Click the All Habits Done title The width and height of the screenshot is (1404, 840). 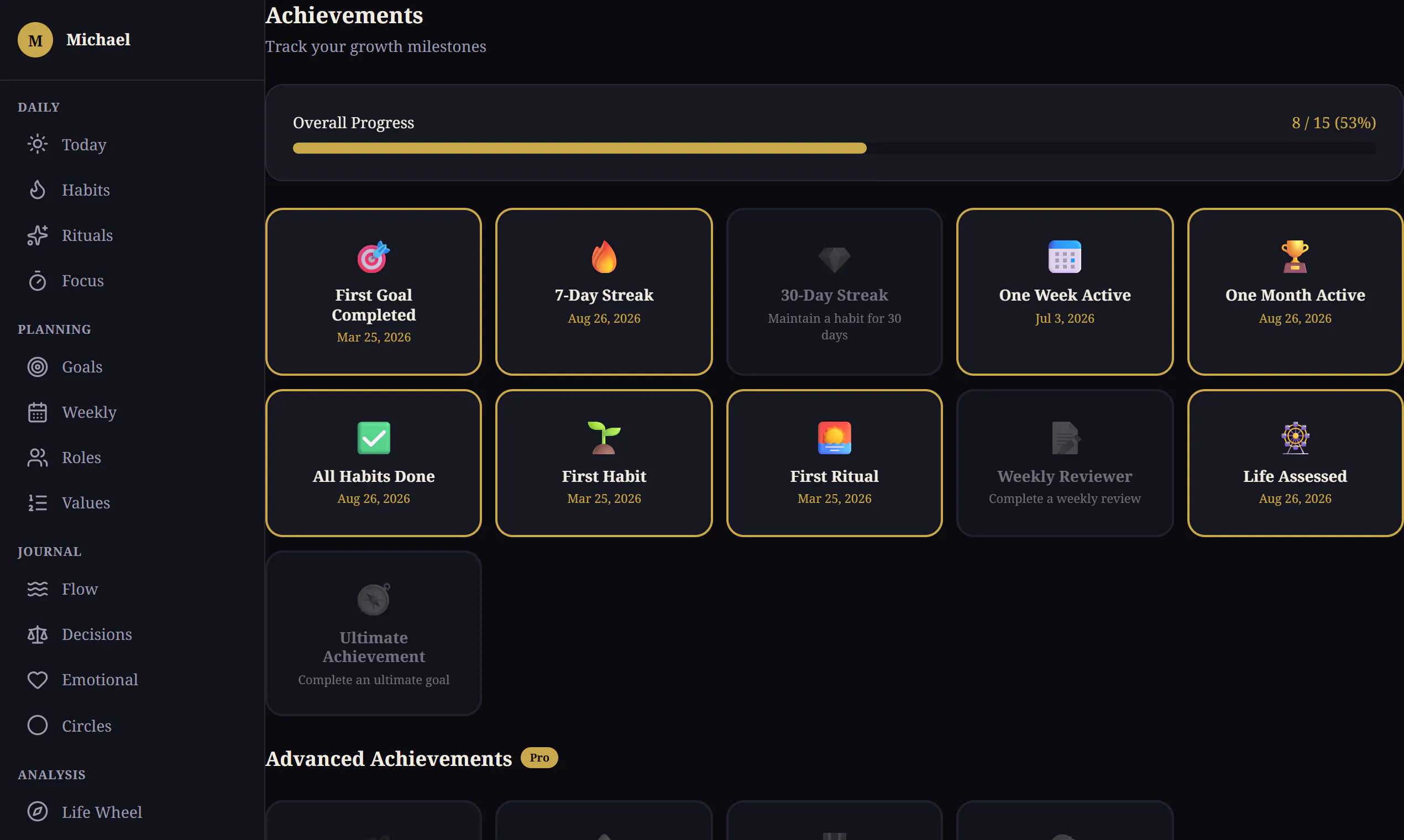(x=374, y=476)
